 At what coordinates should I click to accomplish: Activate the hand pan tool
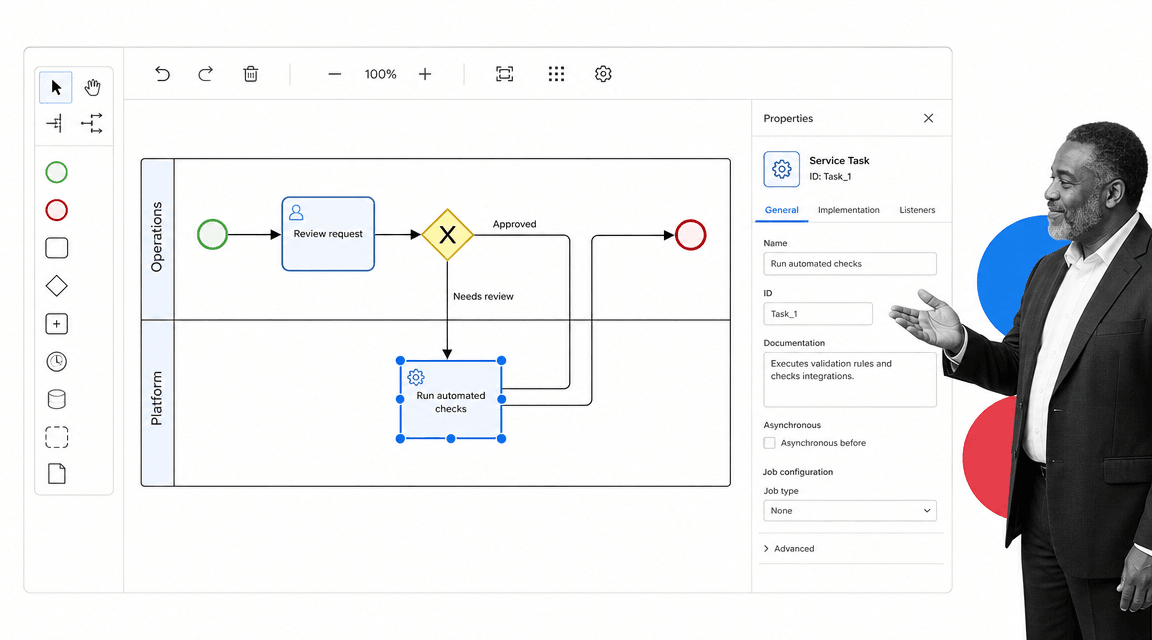[x=92, y=87]
